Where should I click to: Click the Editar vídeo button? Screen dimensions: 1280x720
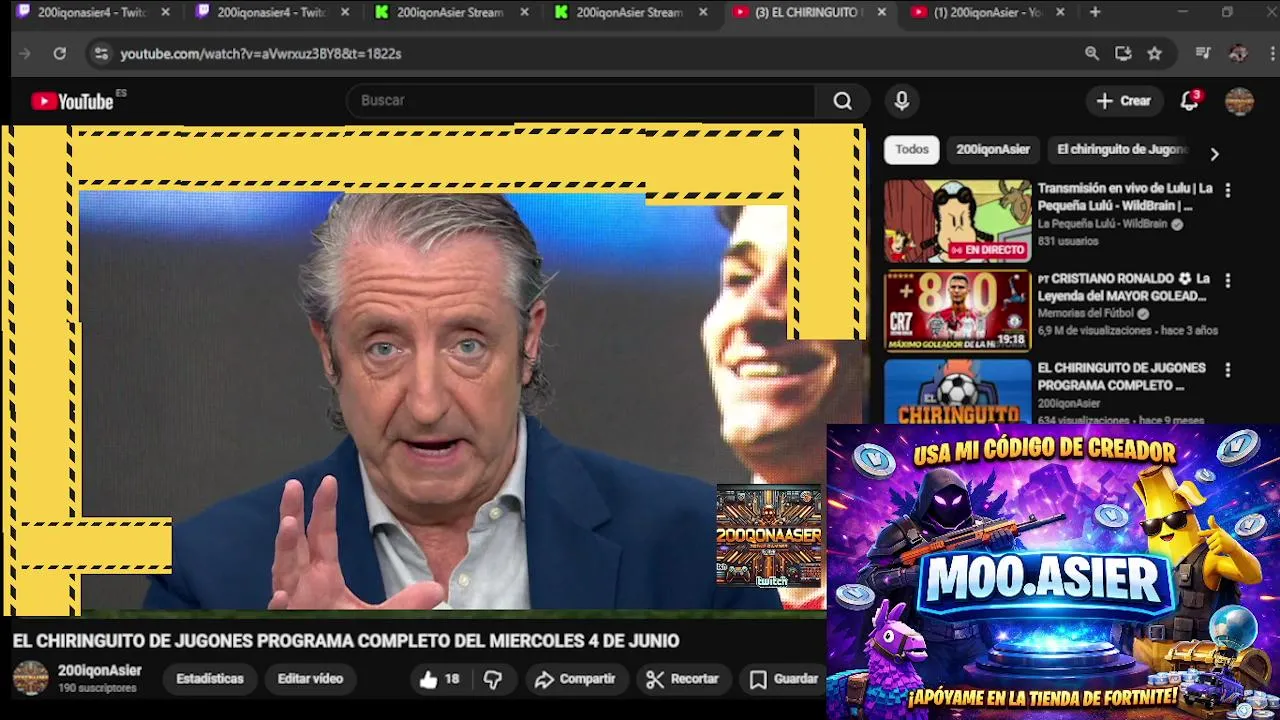coord(310,679)
